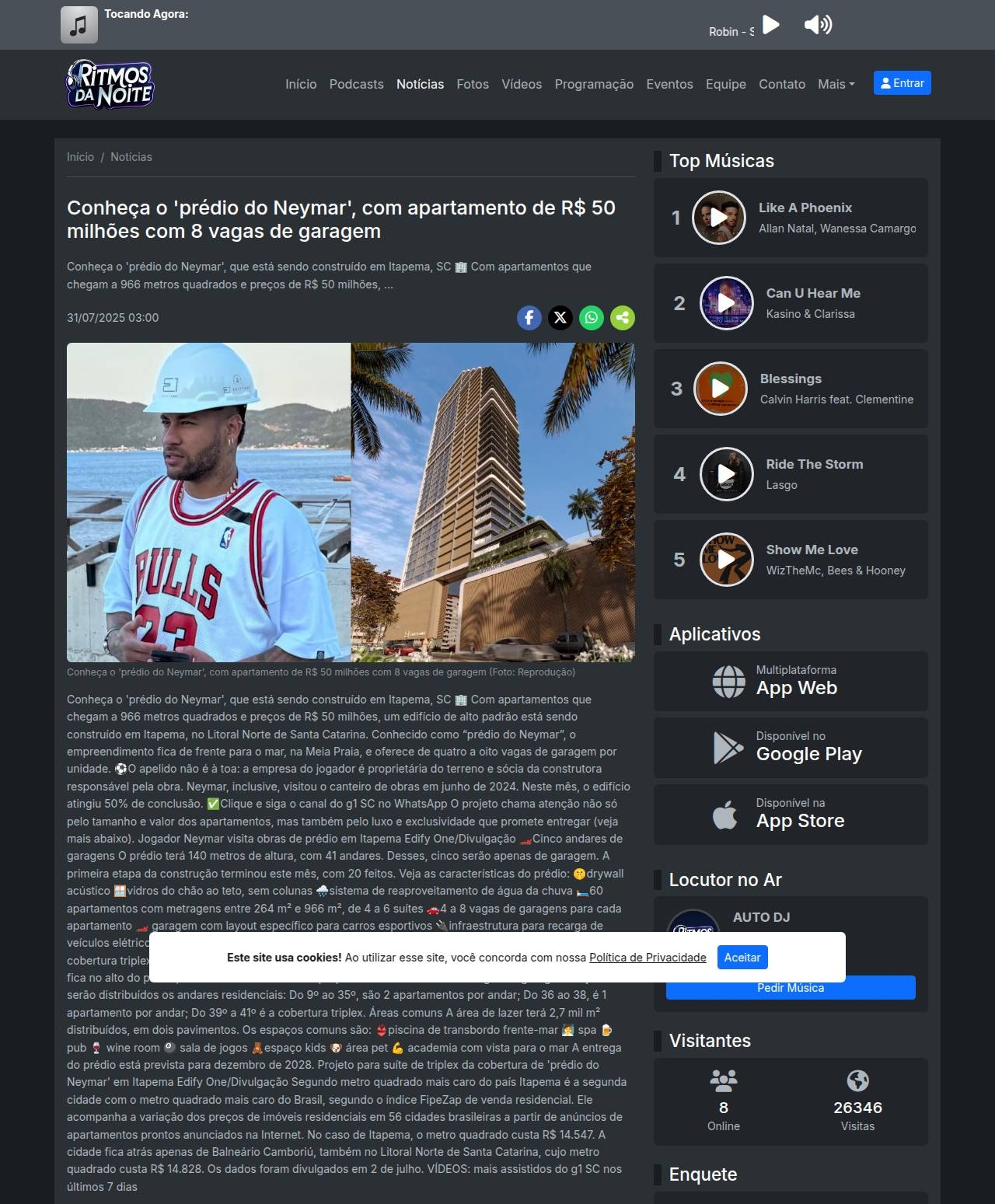
Task: Play the radio stream in top bar
Action: tap(770, 25)
